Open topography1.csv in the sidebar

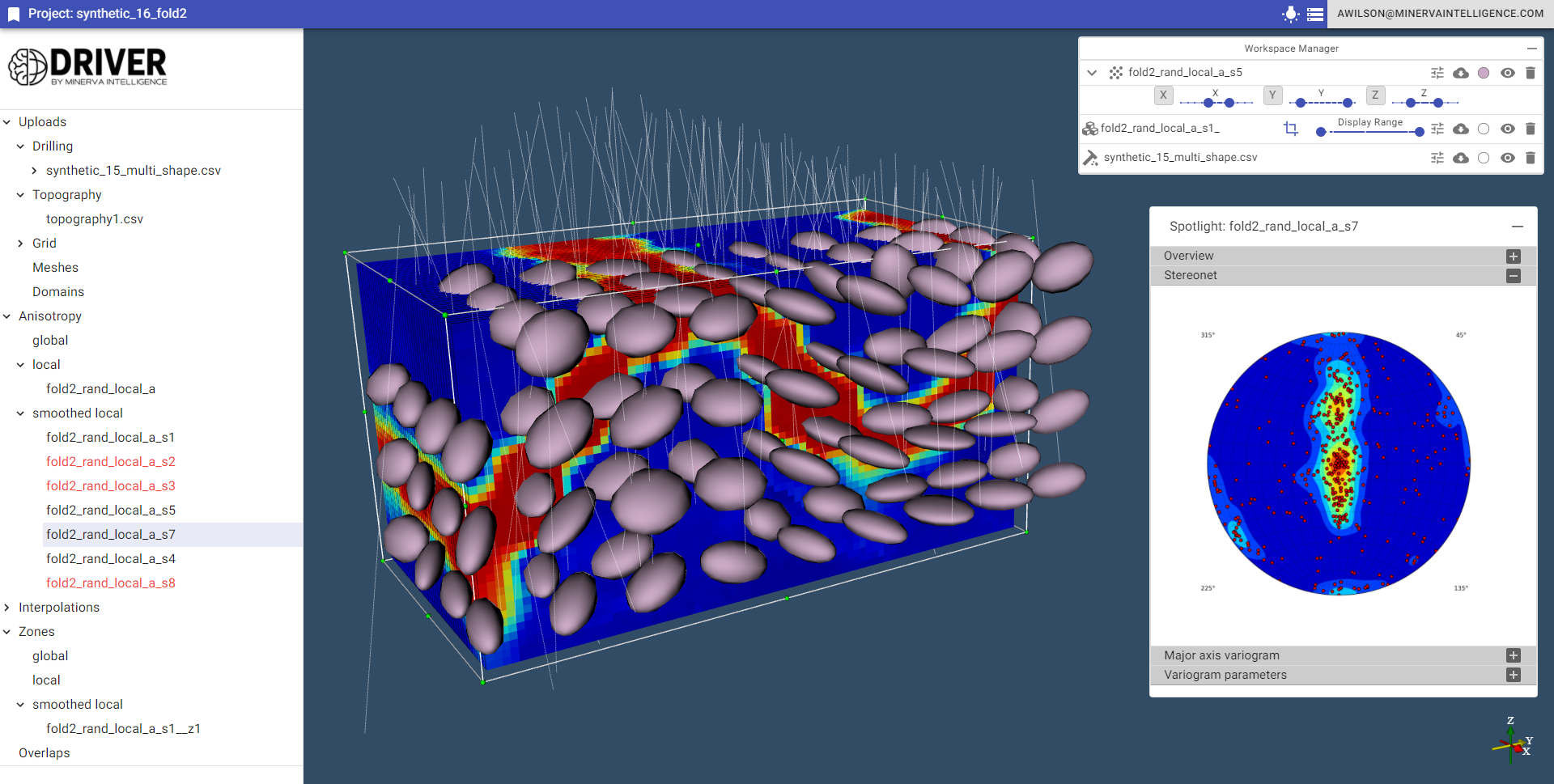click(95, 219)
